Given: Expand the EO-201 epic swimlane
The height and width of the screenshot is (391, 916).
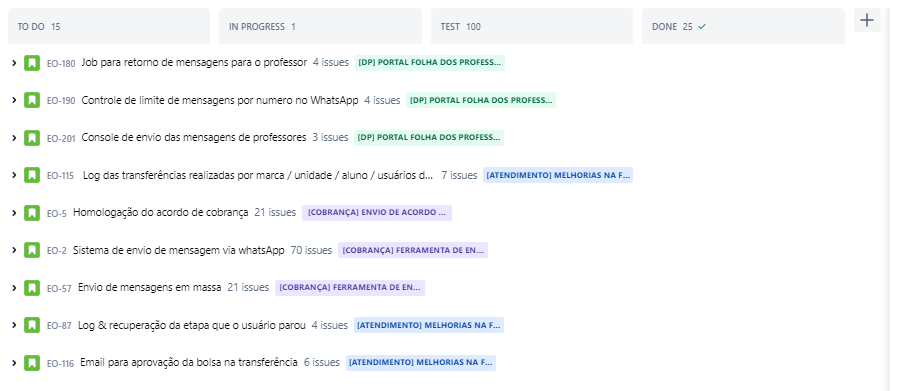Looking at the screenshot, I should [x=14, y=138].
